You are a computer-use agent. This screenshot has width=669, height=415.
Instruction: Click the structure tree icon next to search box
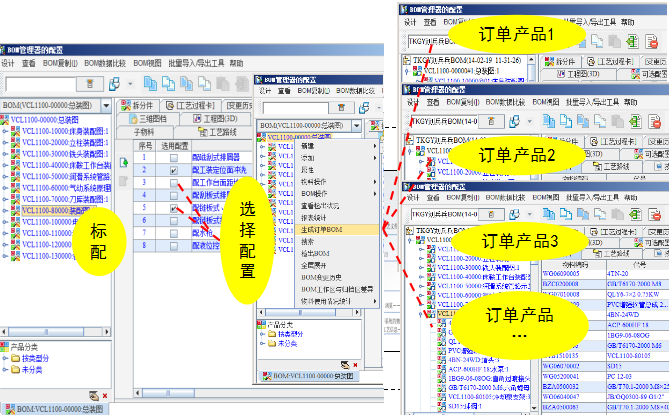coord(115,83)
